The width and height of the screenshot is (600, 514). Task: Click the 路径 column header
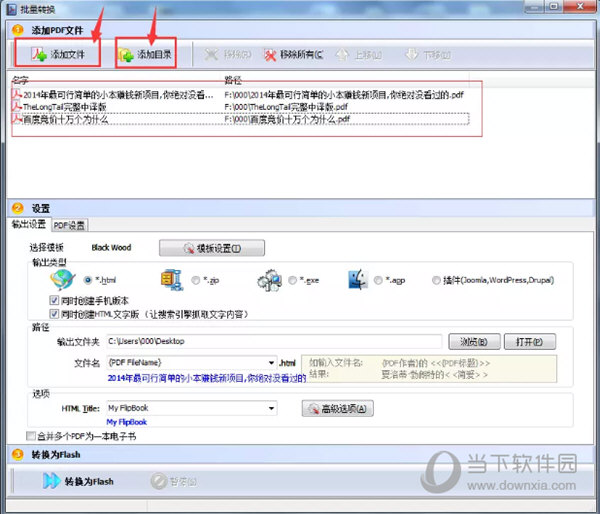coord(233,80)
